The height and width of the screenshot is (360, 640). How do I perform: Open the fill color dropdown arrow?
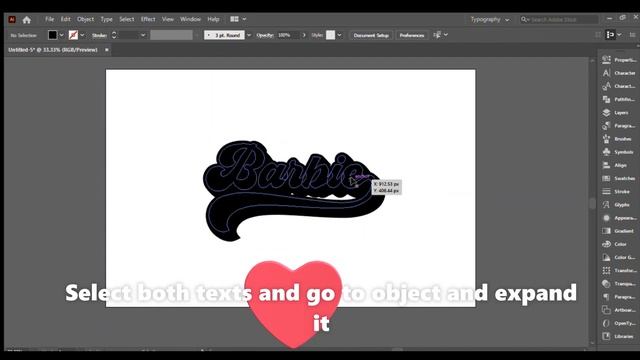[62, 35]
